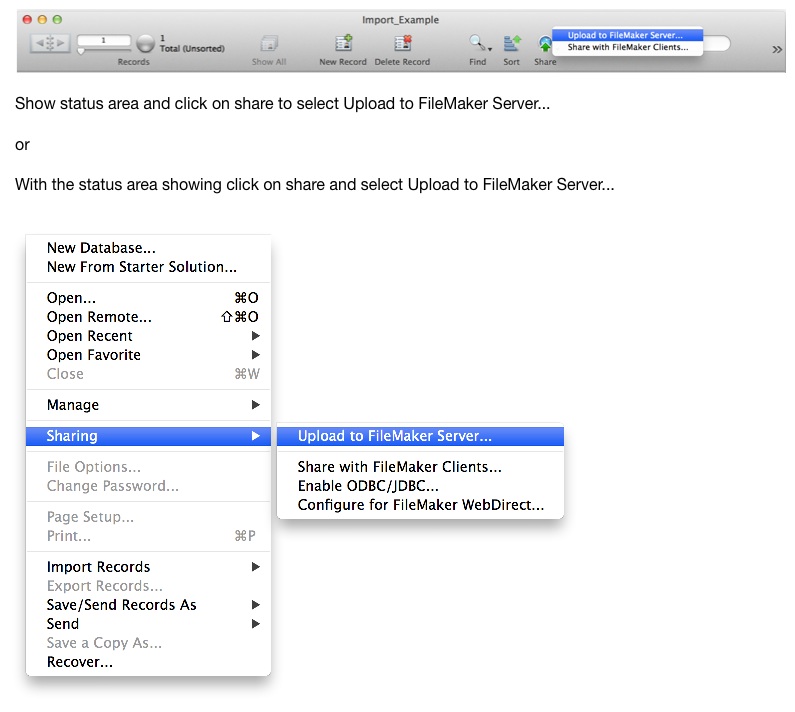Click the round pie indicator beside record count
The image size is (795, 712).
coord(145,44)
